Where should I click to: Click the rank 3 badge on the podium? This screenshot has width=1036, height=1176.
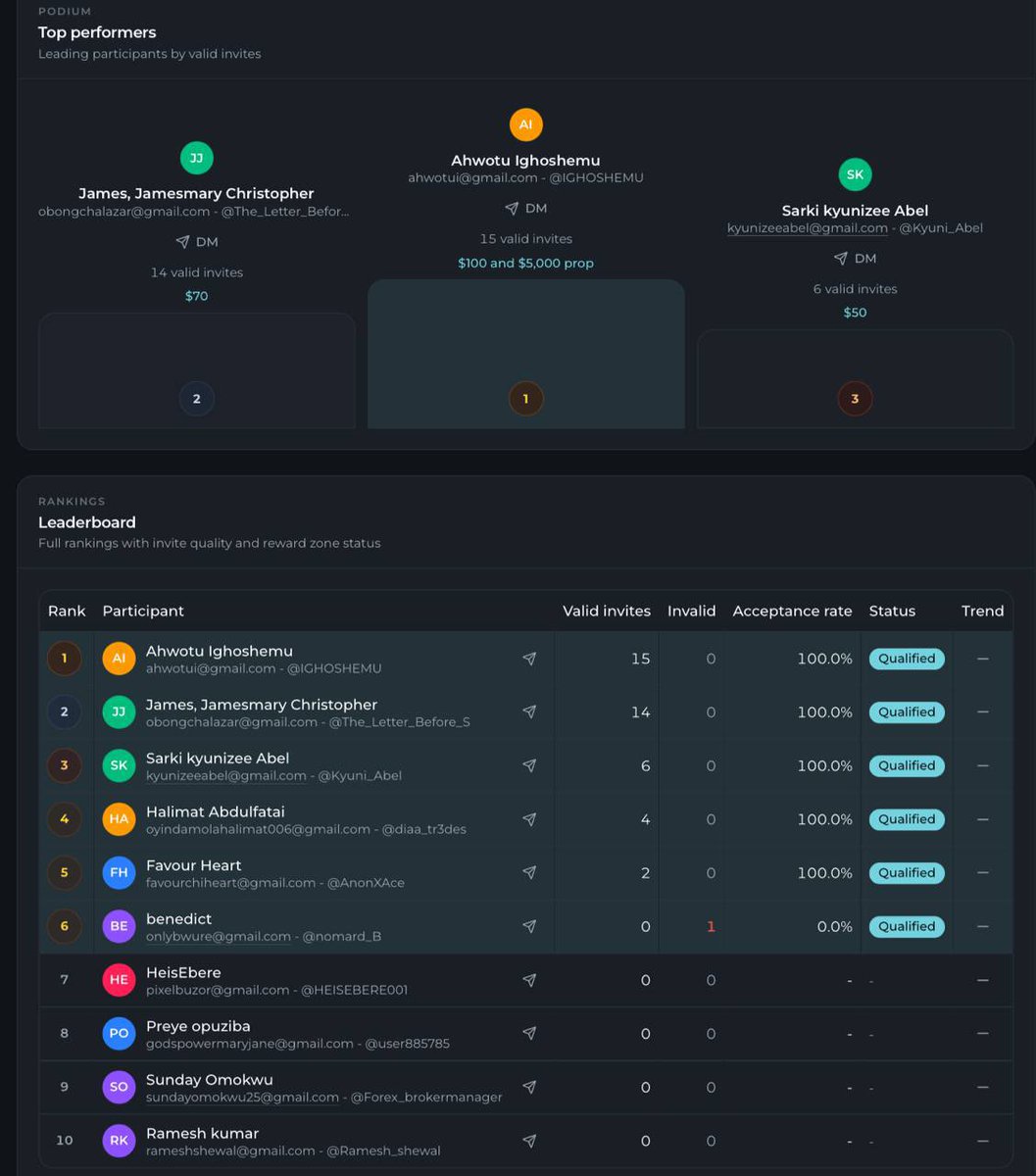pyautogui.click(x=856, y=399)
